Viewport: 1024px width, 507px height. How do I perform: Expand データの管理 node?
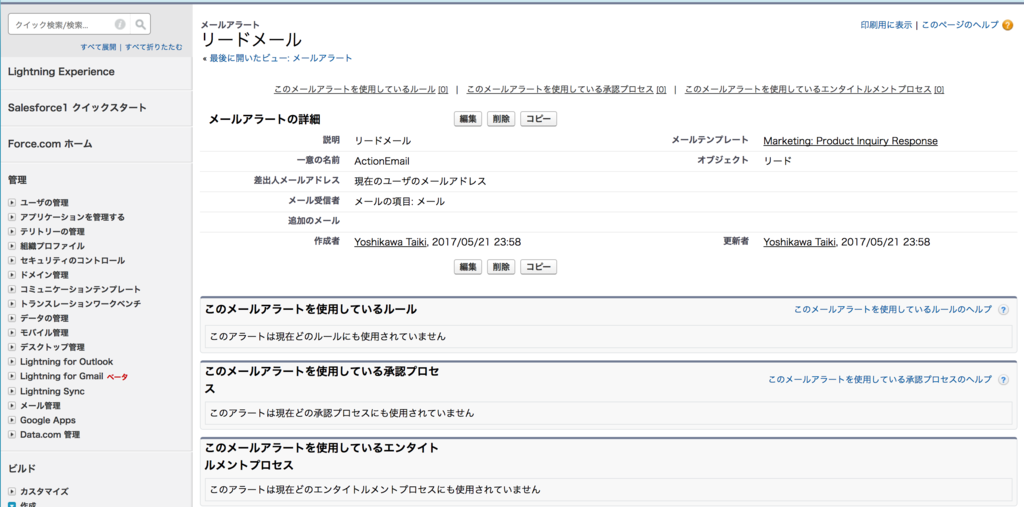click(x=12, y=318)
